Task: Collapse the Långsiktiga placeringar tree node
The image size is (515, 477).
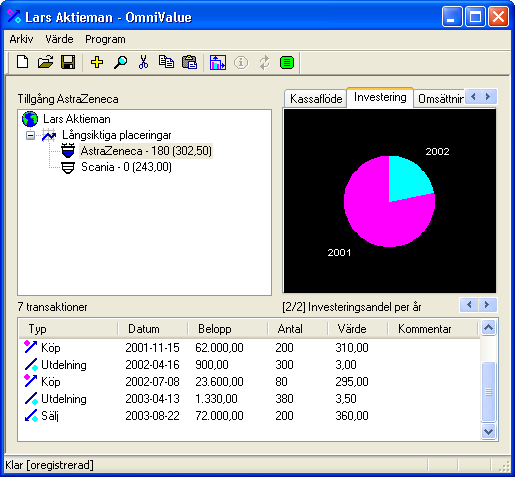Action: 30,136
